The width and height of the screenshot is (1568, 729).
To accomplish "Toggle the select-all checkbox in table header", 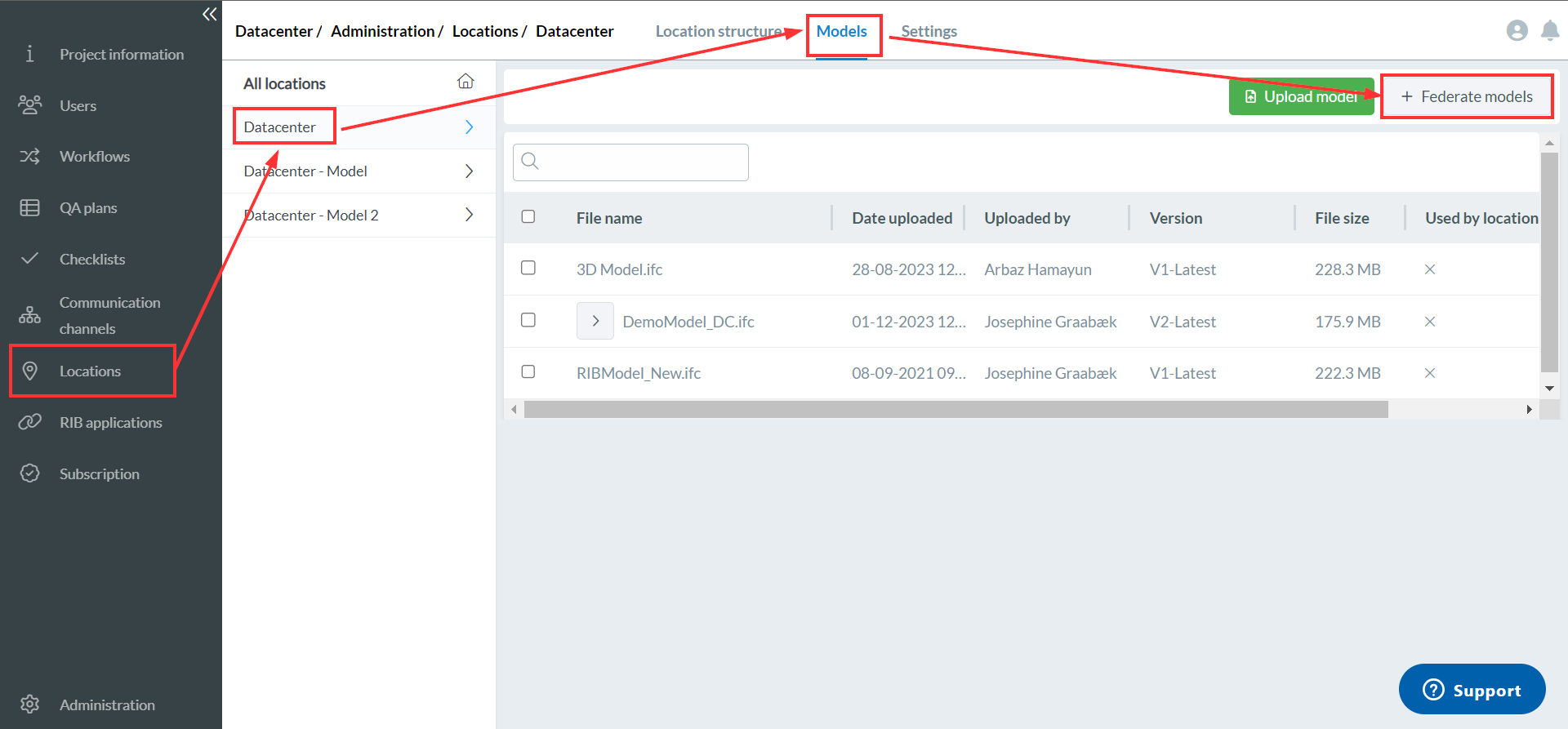I will pyautogui.click(x=528, y=216).
